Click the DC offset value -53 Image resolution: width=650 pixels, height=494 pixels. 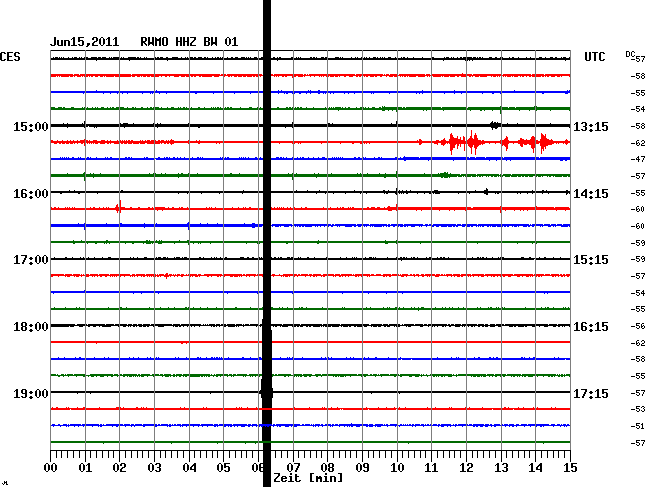pyautogui.click(x=638, y=409)
